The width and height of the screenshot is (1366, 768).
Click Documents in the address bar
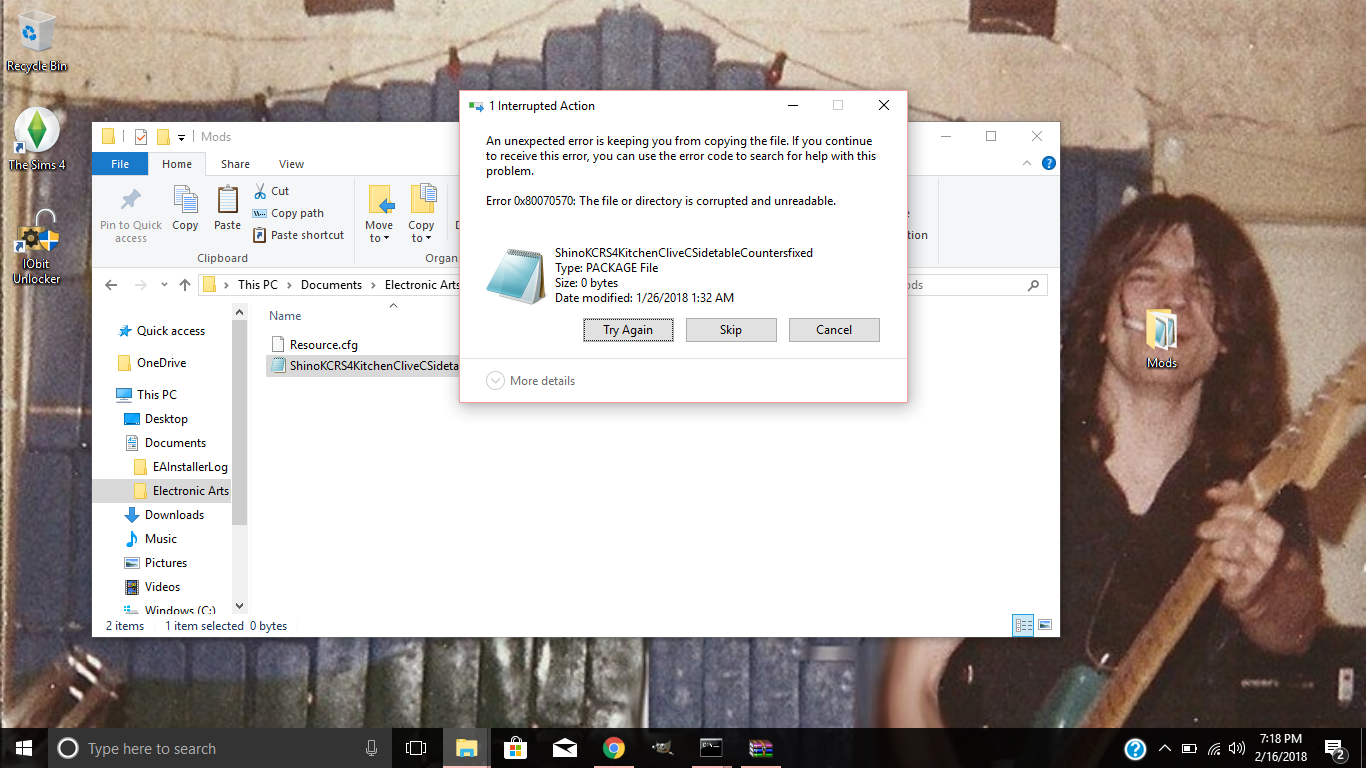point(331,285)
